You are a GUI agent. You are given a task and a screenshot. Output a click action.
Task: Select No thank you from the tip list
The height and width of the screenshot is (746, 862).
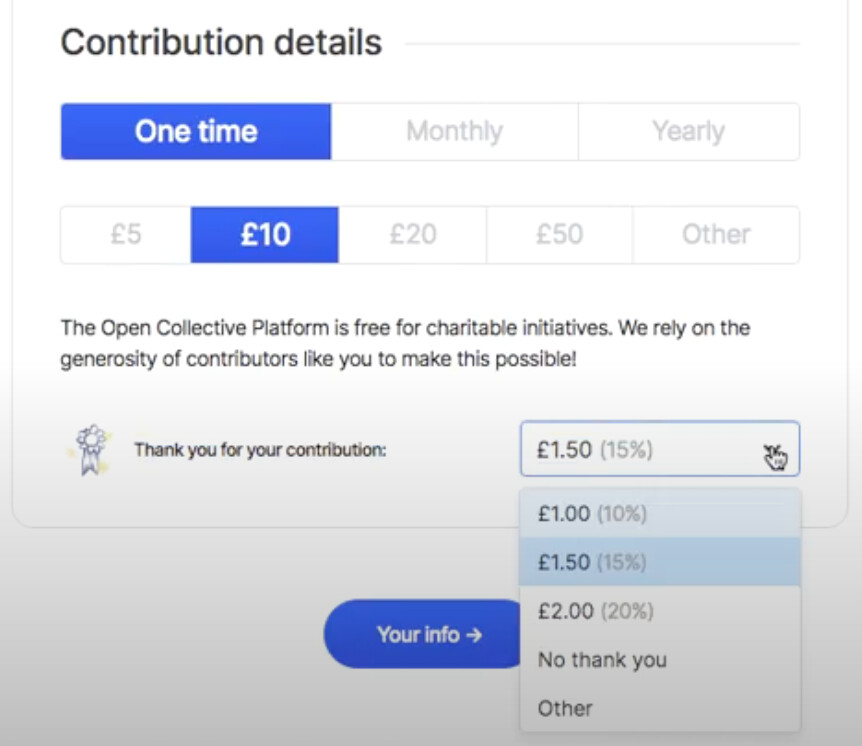click(602, 660)
